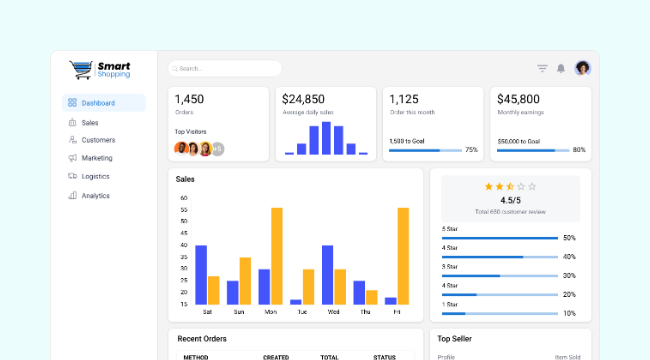The image size is (650, 360).
Task: Sort by CREATED column header
Action: [x=276, y=357]
